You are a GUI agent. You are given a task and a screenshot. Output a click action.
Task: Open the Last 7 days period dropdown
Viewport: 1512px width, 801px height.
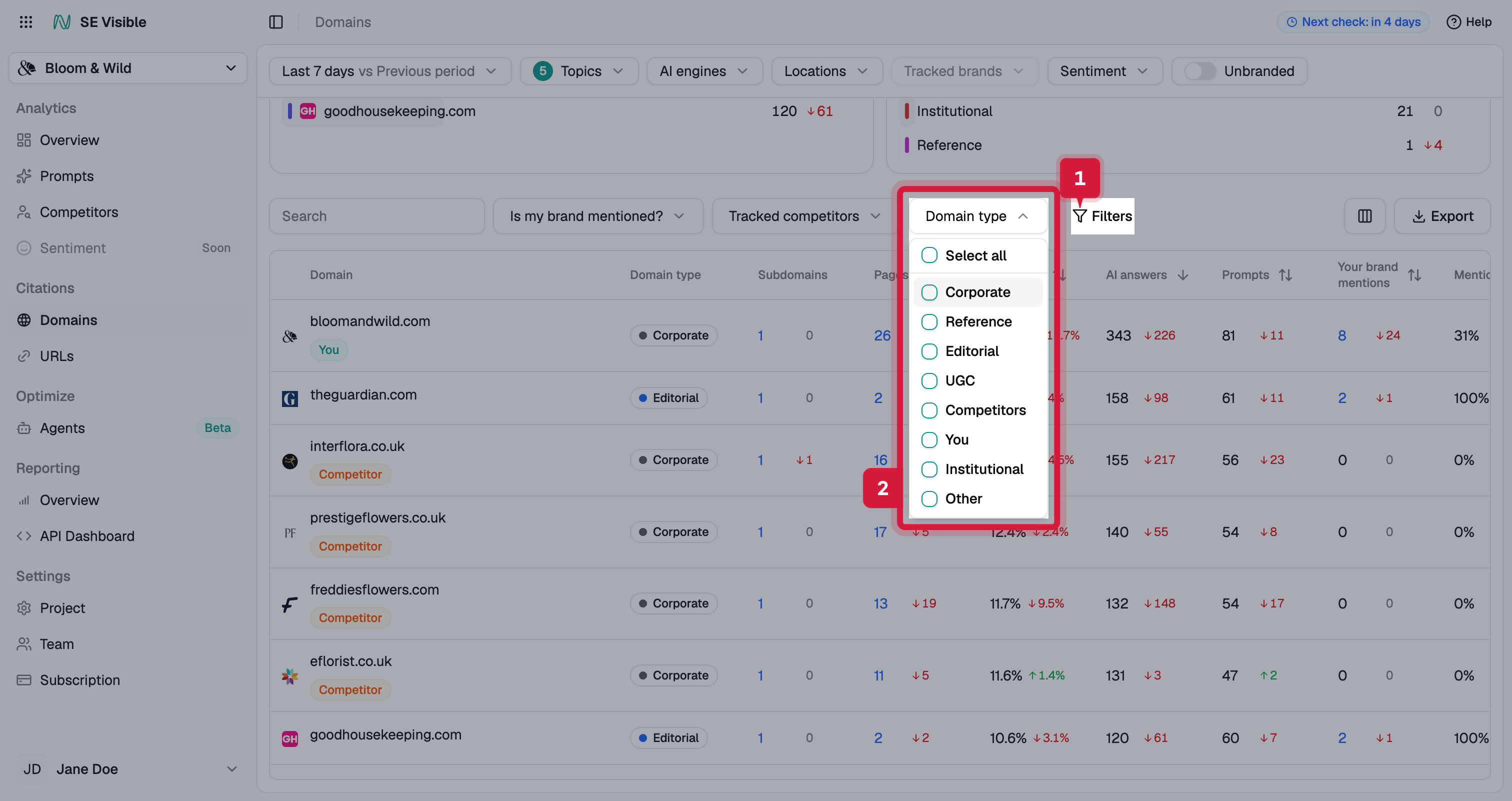point(390,71)
